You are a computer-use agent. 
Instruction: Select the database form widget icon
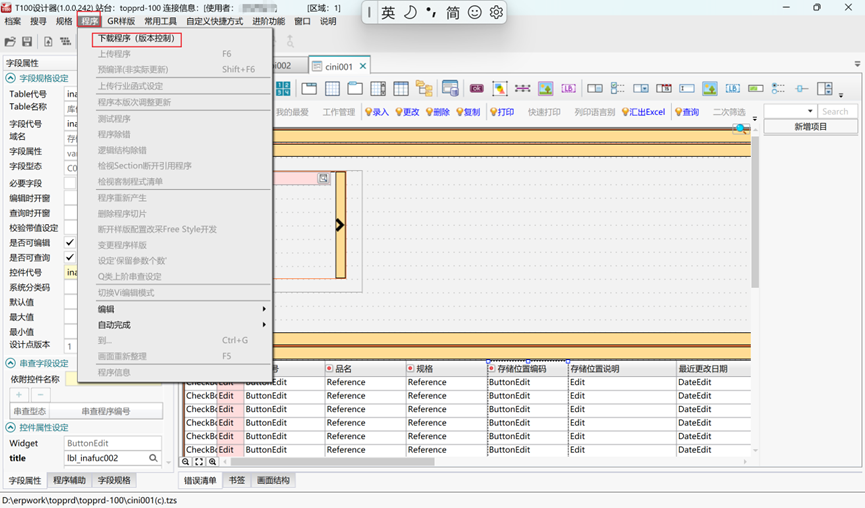click(450, 88)
